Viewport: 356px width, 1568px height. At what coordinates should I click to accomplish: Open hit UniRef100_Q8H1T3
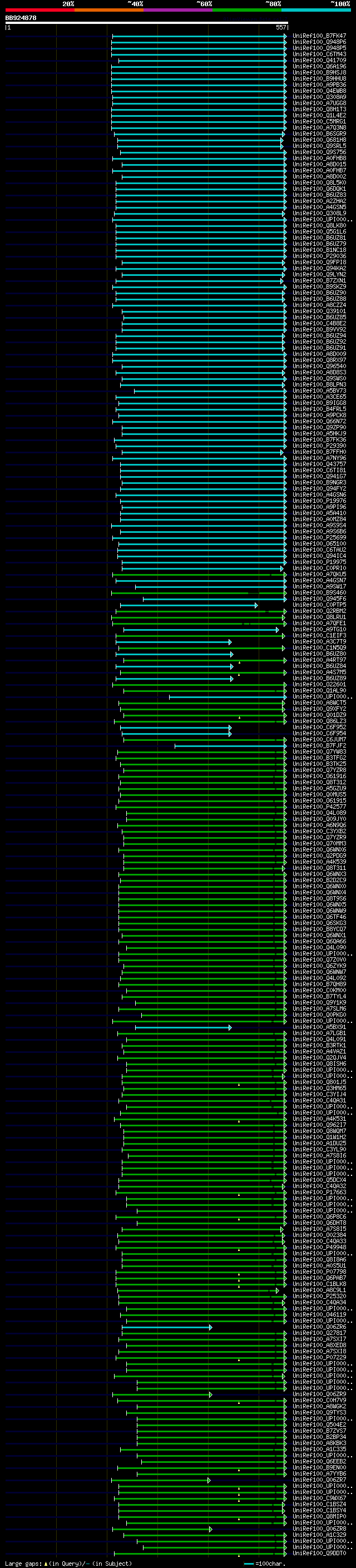319,110
